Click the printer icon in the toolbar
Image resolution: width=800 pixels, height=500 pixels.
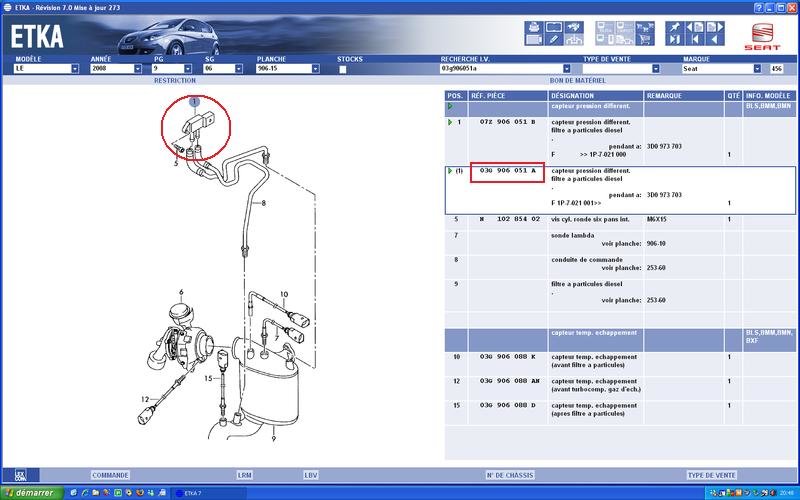click(x=533, y=27)
